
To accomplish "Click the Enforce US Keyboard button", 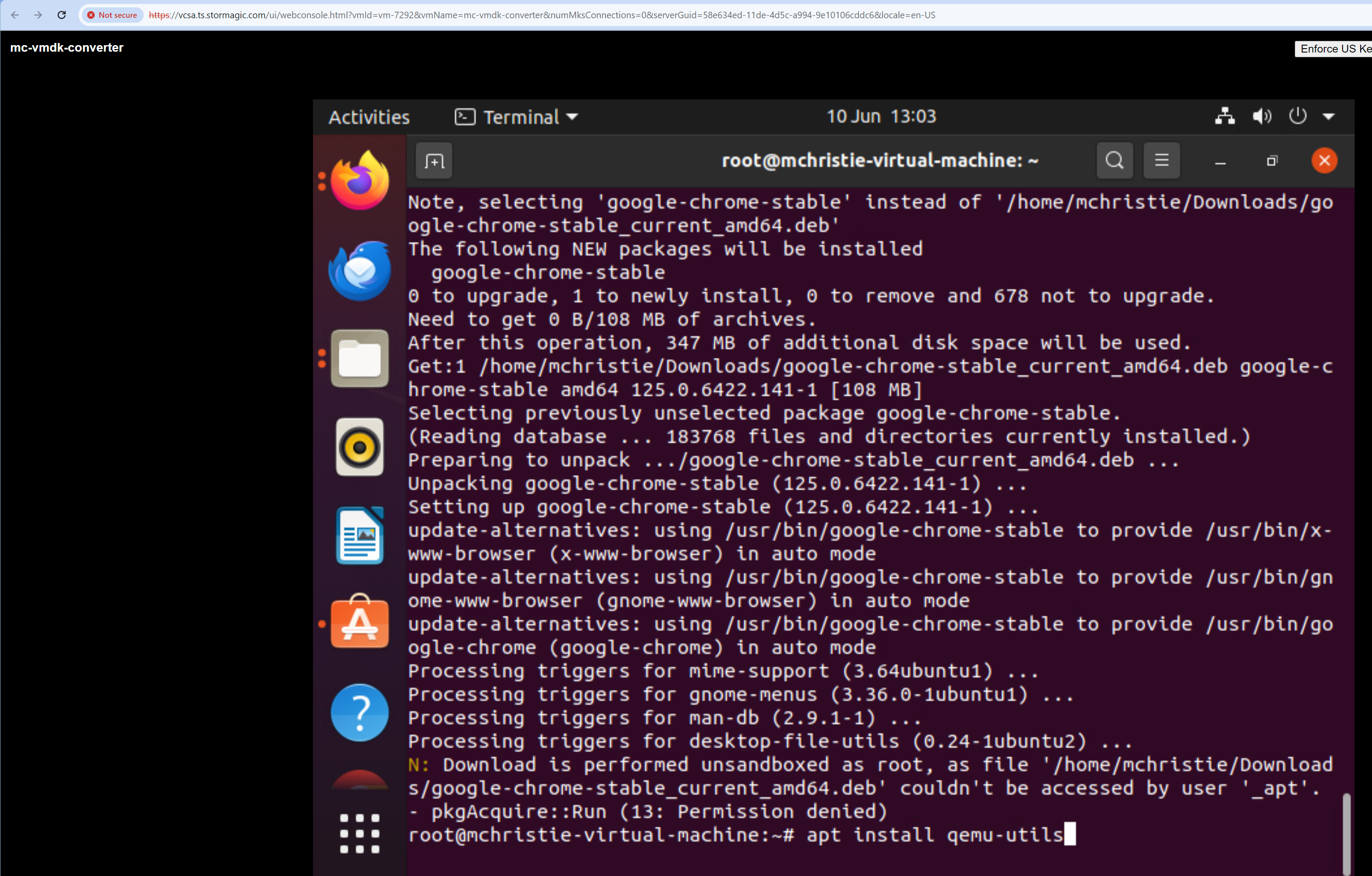I will [1333, 49].
